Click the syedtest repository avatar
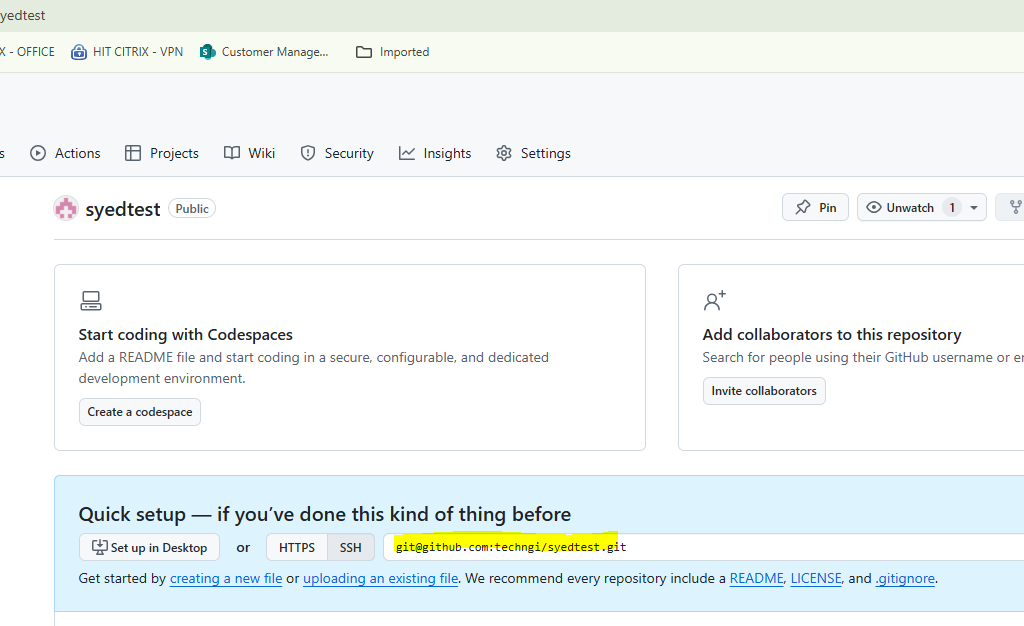 tap(65, 209)
